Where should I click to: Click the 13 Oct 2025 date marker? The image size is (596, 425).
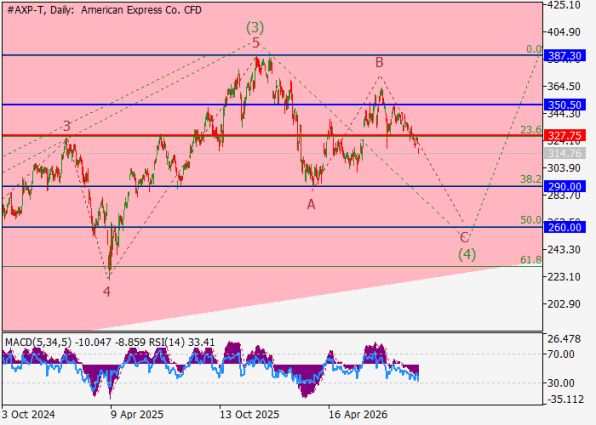[x=249, y=414]
